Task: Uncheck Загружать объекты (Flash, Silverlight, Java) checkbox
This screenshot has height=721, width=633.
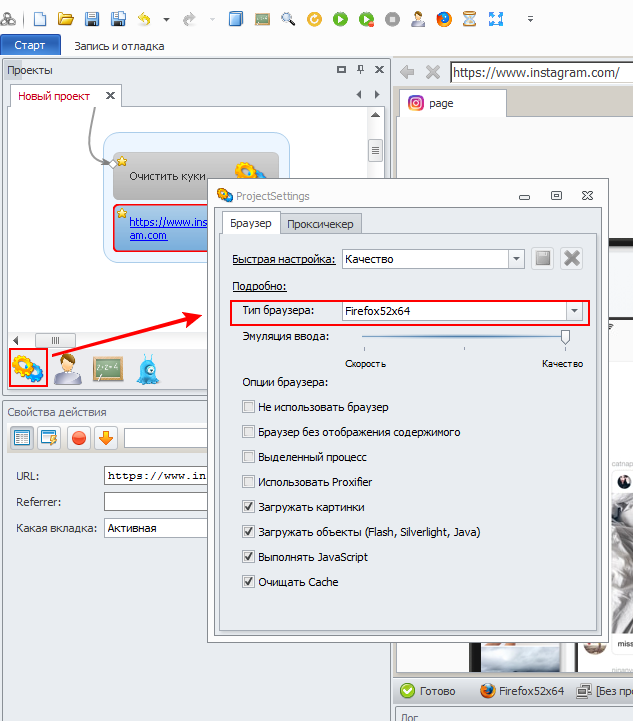Action: point(248,532)
